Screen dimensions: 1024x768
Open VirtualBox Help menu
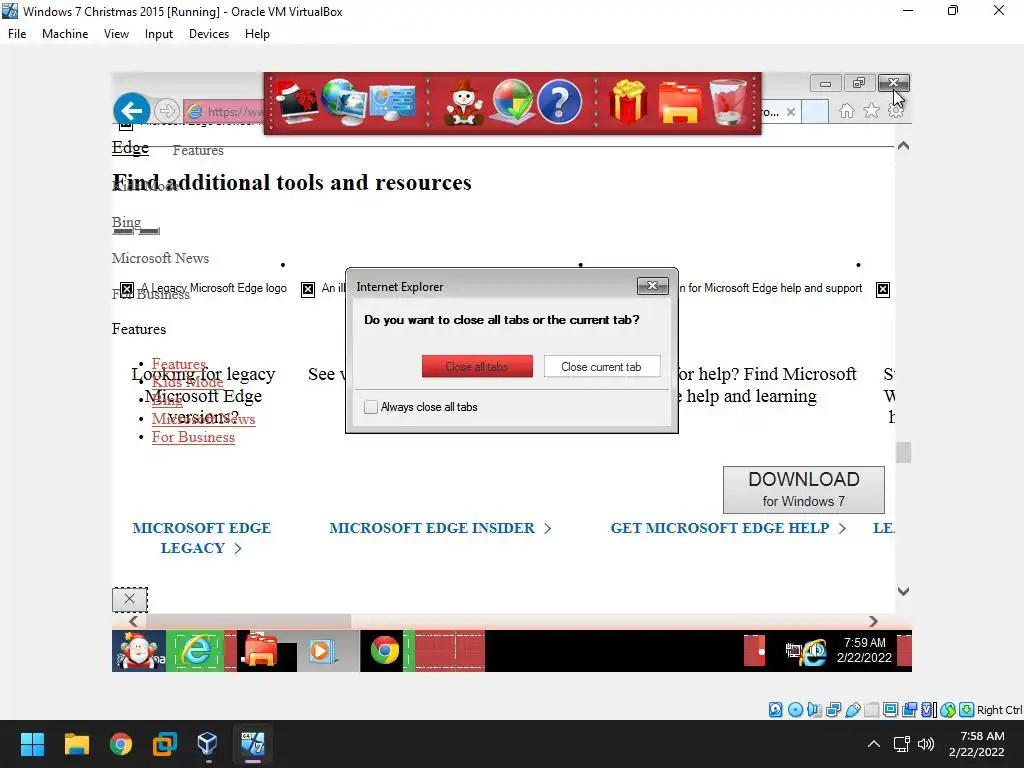[257, 34]
